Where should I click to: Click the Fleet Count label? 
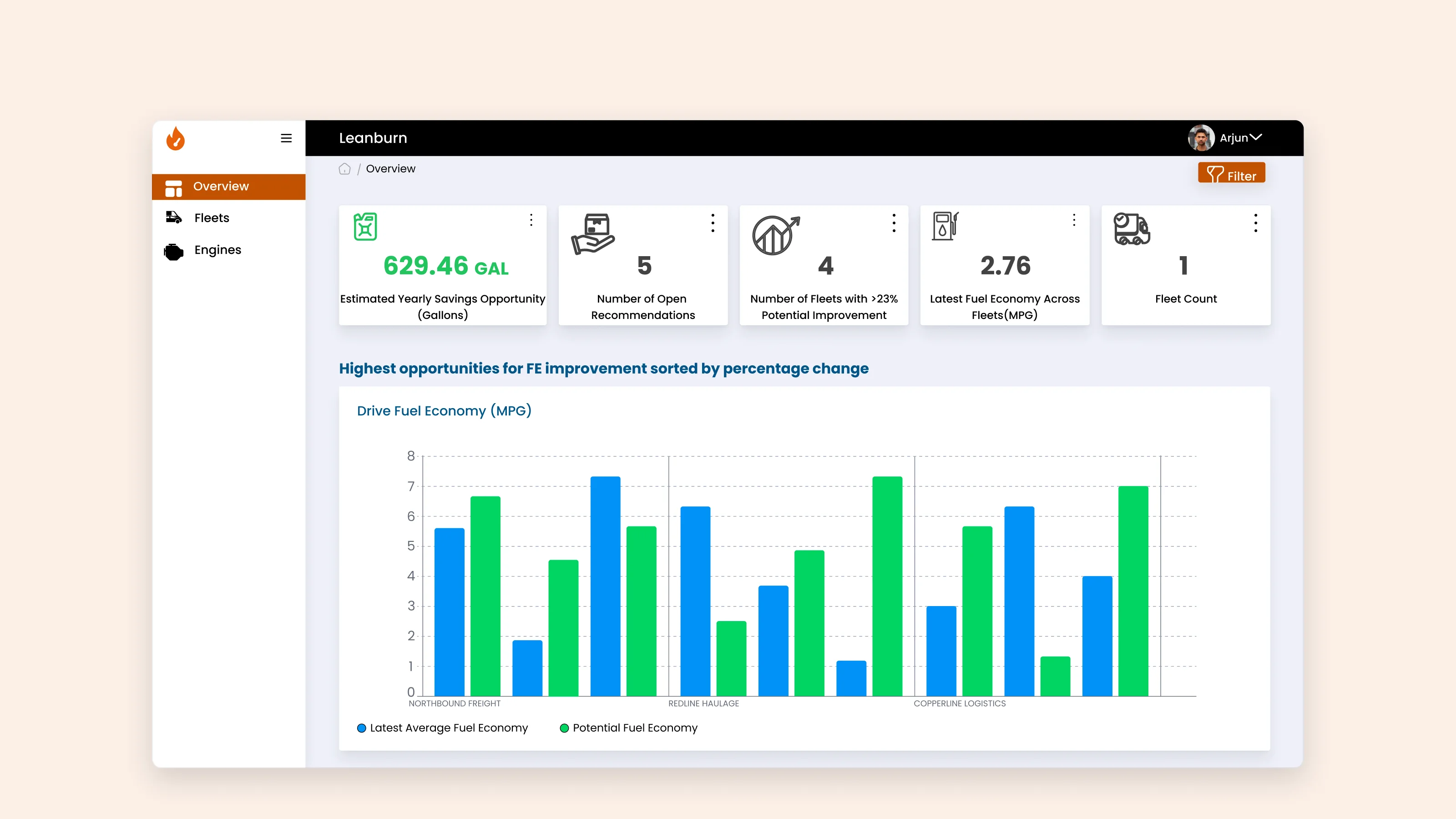[1185, 298]
